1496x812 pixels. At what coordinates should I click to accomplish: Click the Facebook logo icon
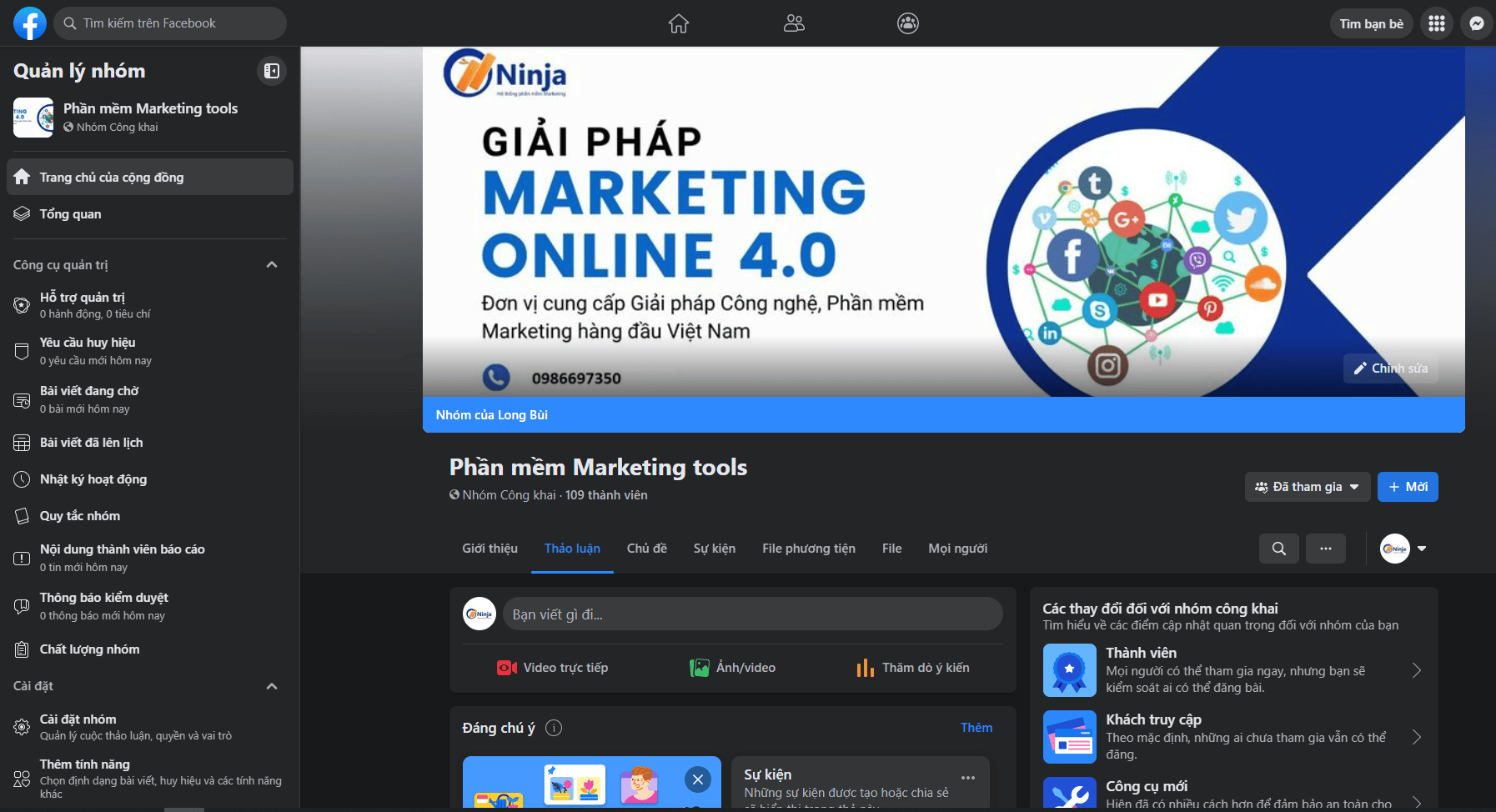pos(30,23)
